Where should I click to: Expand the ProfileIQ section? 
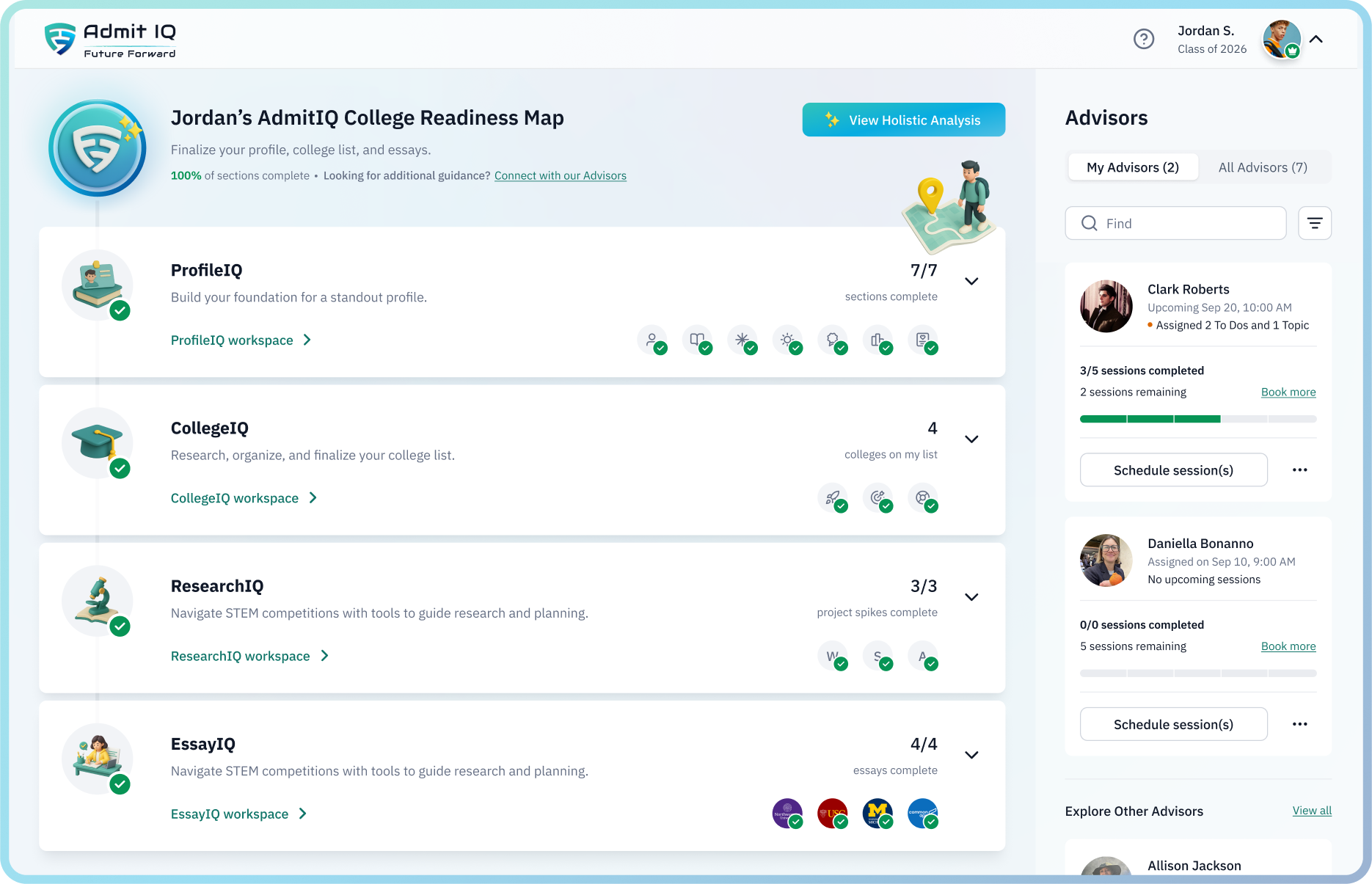(x=971, y=282)
